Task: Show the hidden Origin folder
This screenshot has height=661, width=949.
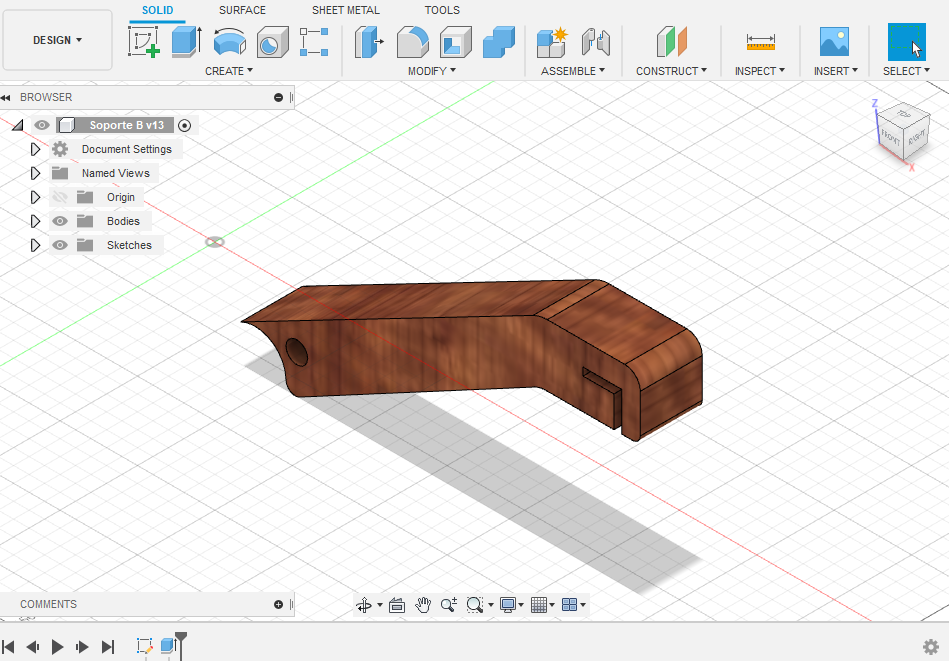Action: [59, 197]
